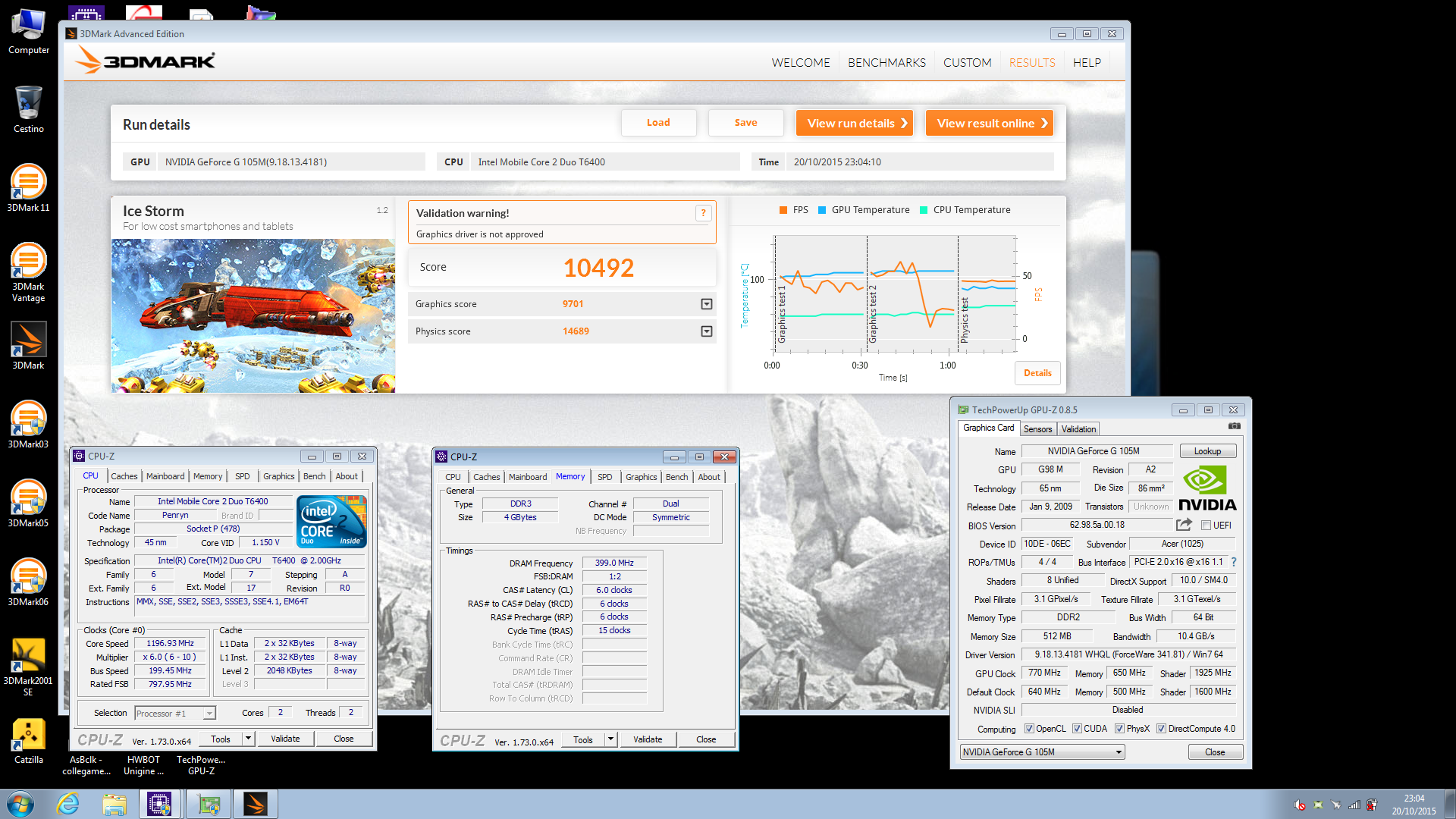Click the orange FPS legend swatch
Screen dimensions: 1456x819
[783, 210]
